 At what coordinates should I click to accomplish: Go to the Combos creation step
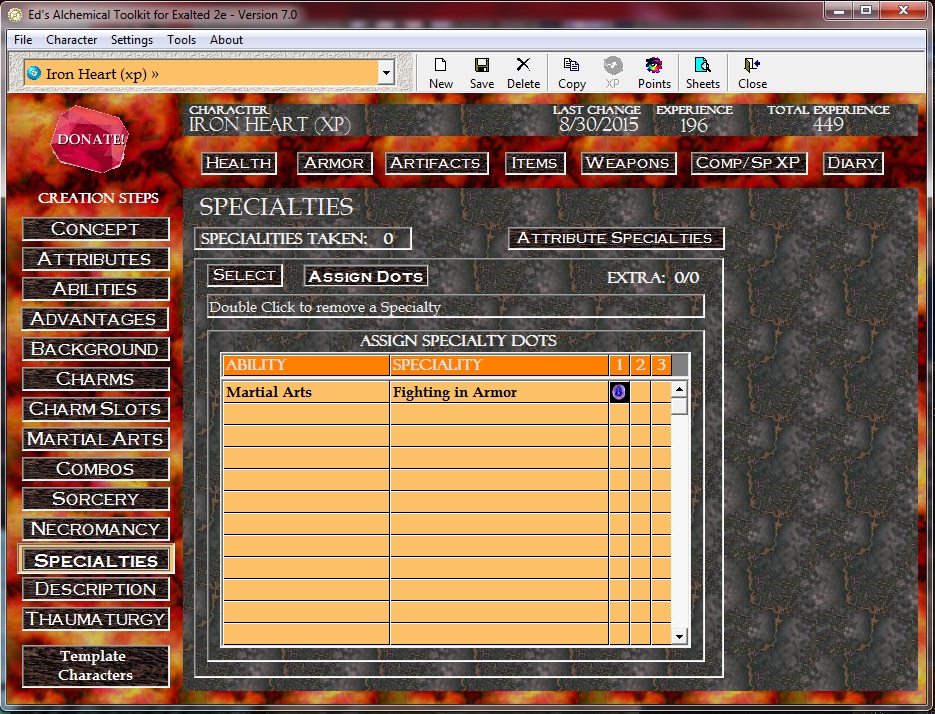[x=95, y=469]
